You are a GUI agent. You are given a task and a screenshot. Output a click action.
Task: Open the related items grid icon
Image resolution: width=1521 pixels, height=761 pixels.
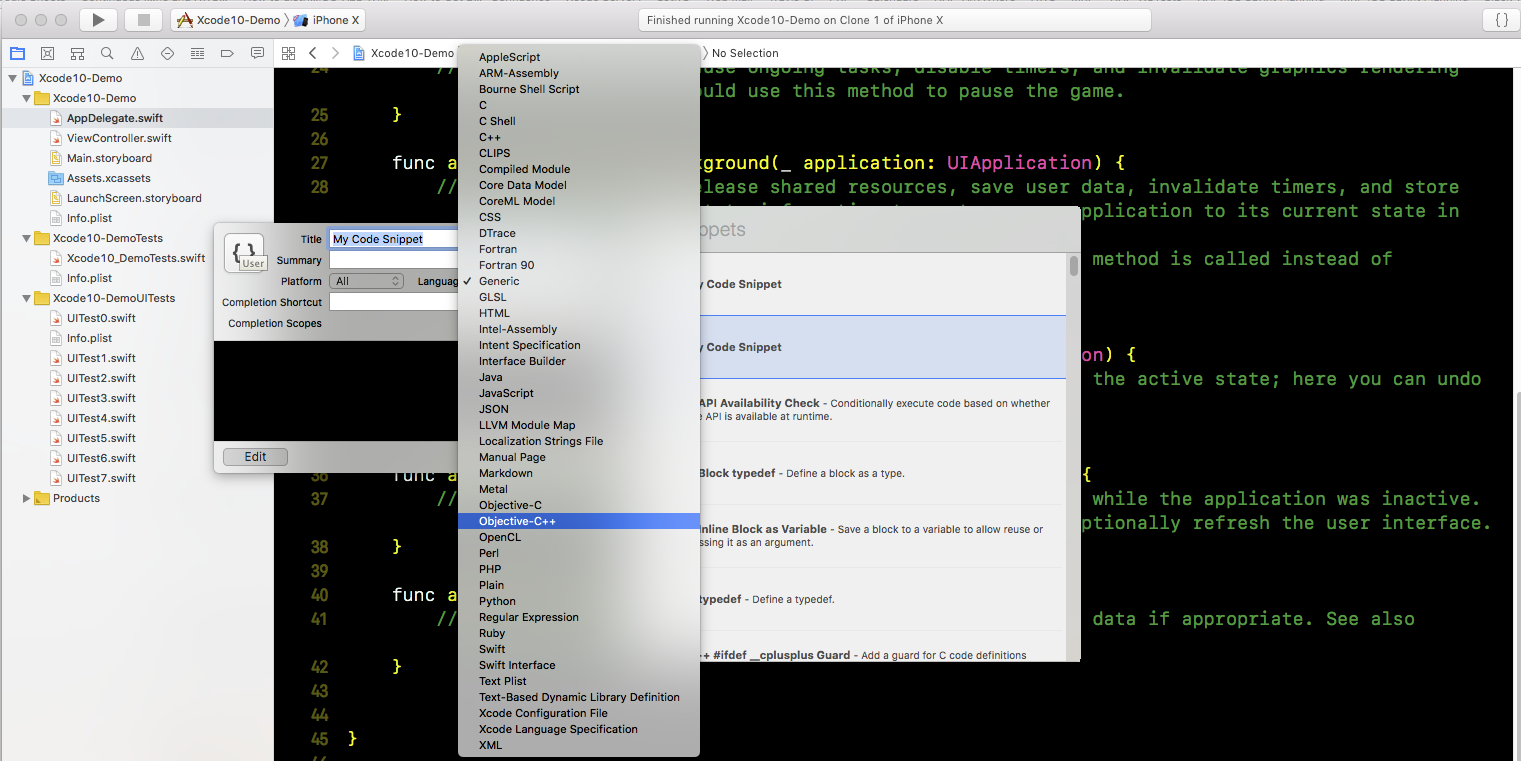coord(288,53)
